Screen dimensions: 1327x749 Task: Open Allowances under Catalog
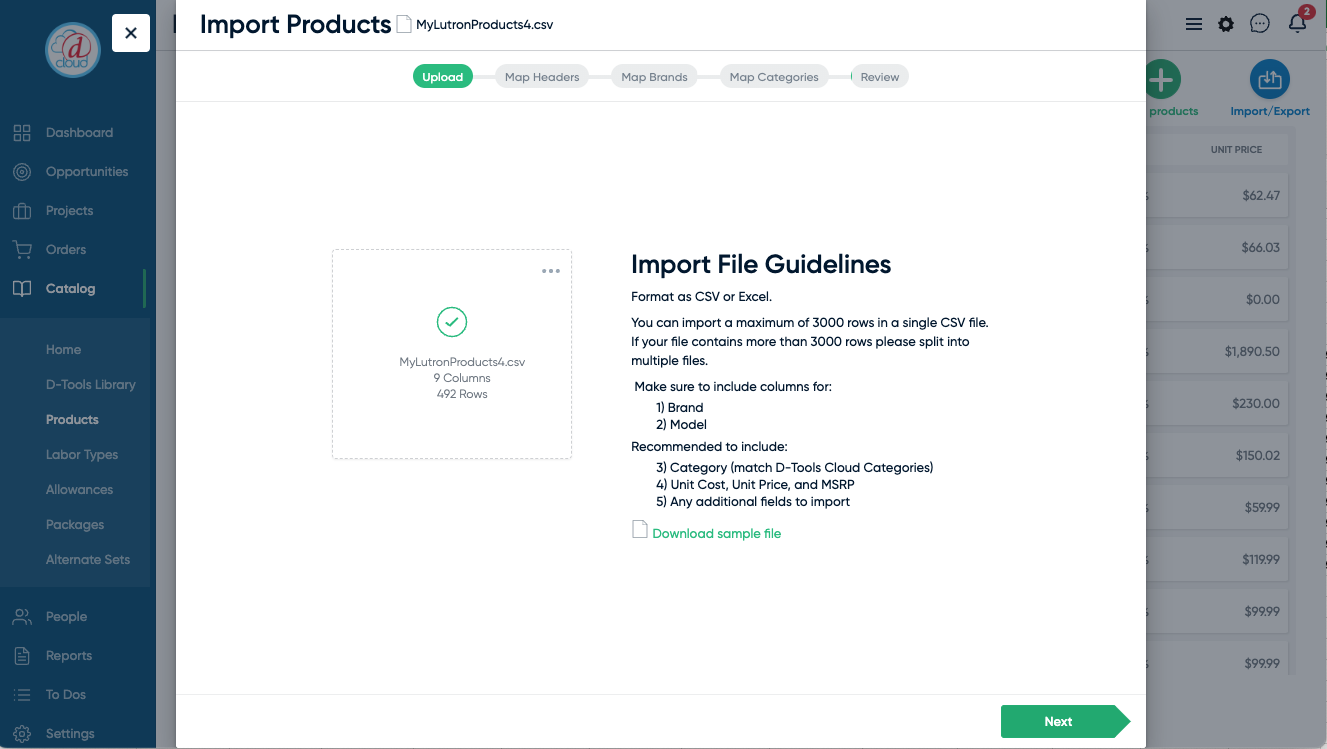click(79, 489)
